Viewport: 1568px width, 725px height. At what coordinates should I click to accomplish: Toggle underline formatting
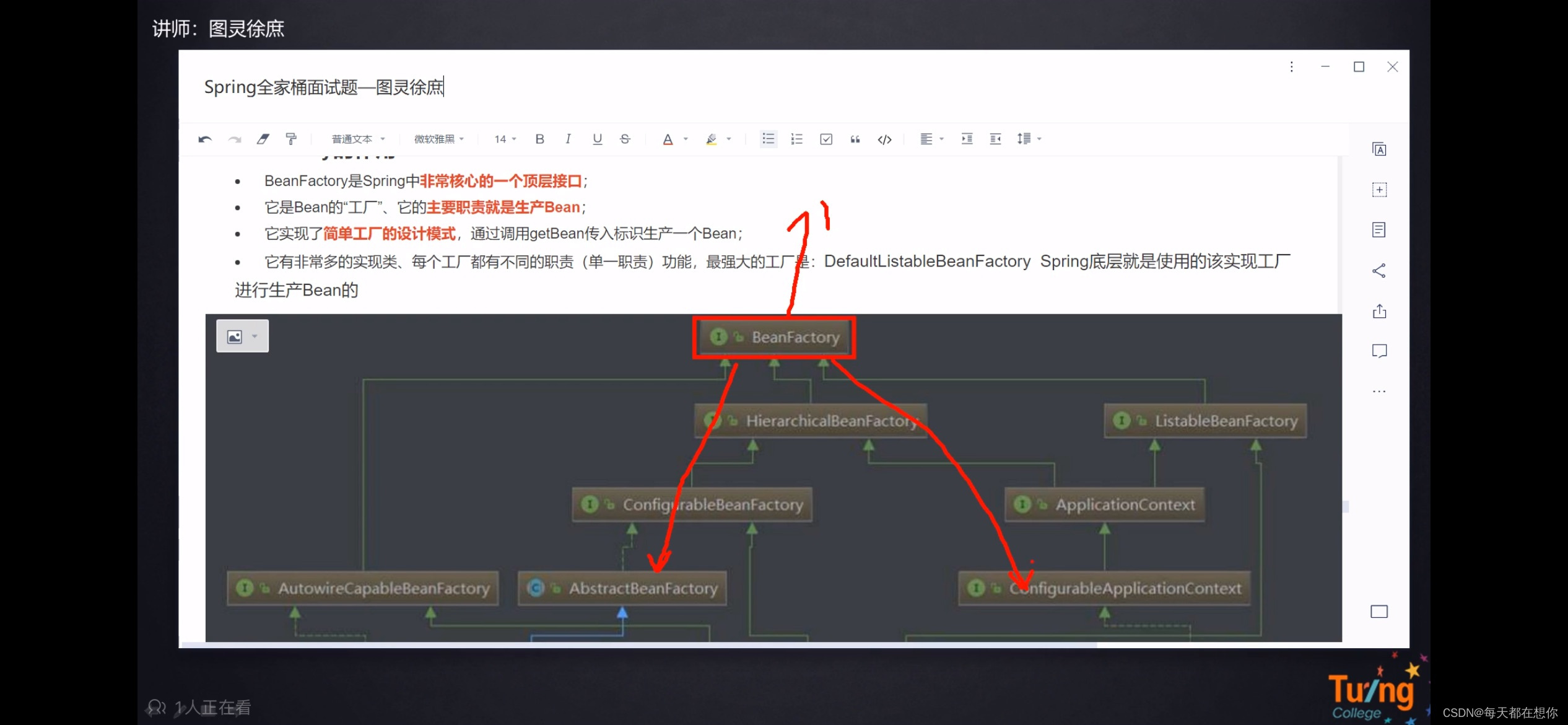click(597, 139)
